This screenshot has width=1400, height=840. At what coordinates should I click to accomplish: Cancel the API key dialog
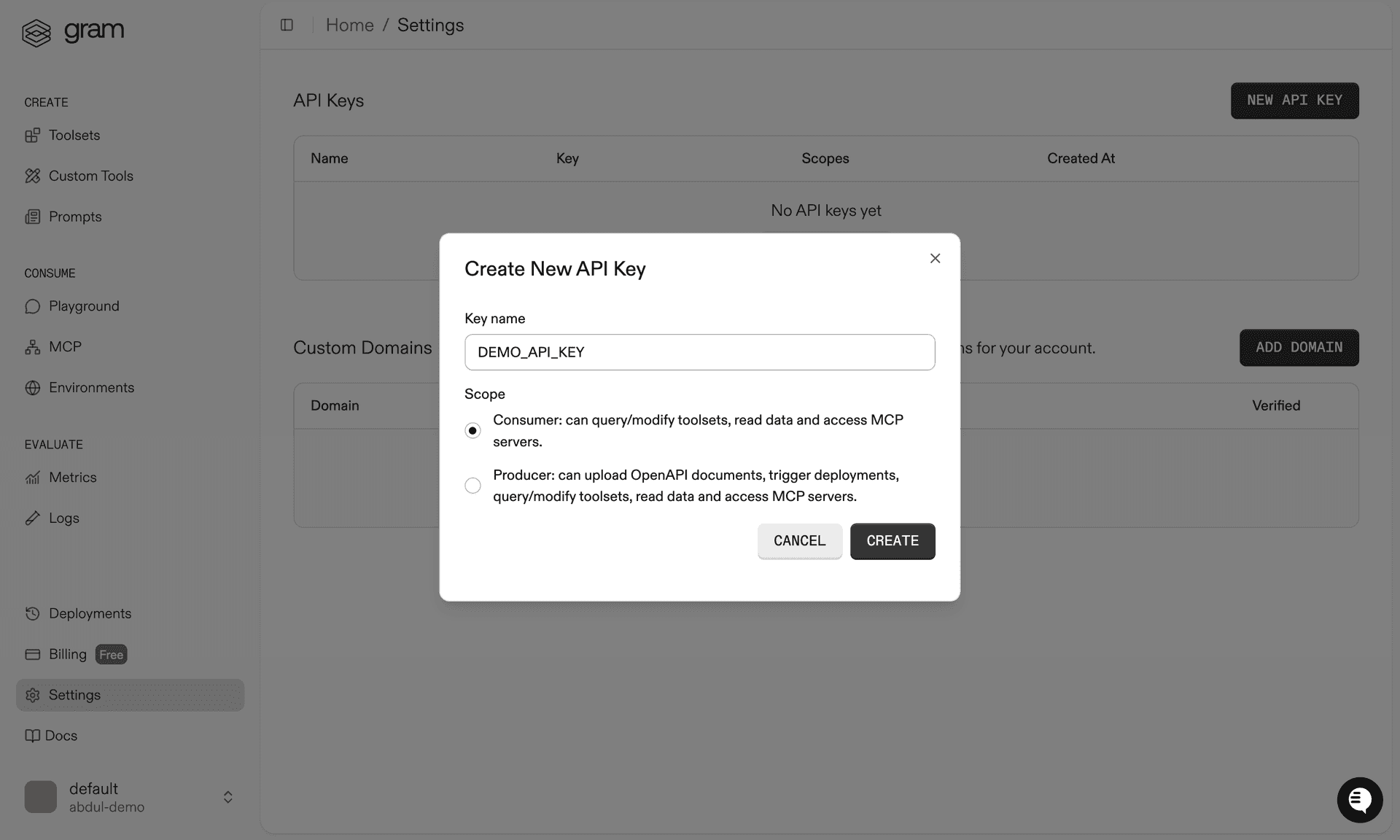(x=799, y=541)
